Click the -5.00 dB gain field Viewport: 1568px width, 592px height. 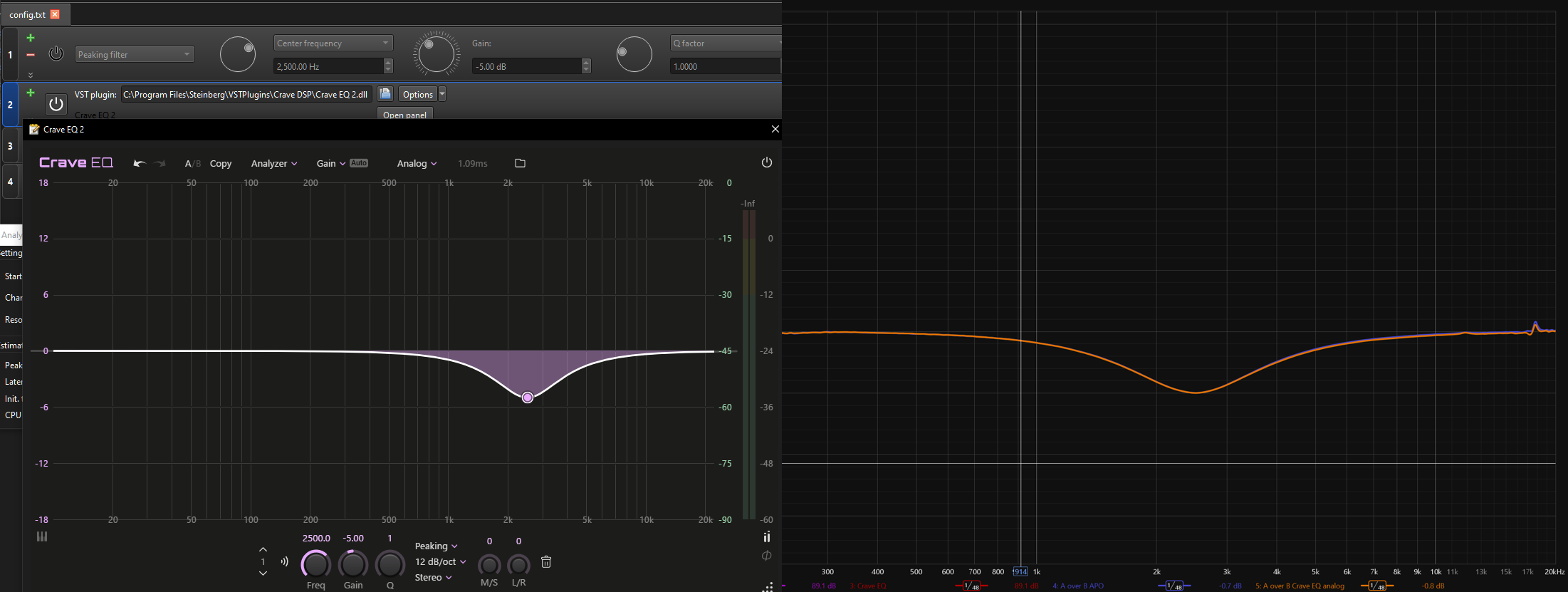tap(526, 66)
